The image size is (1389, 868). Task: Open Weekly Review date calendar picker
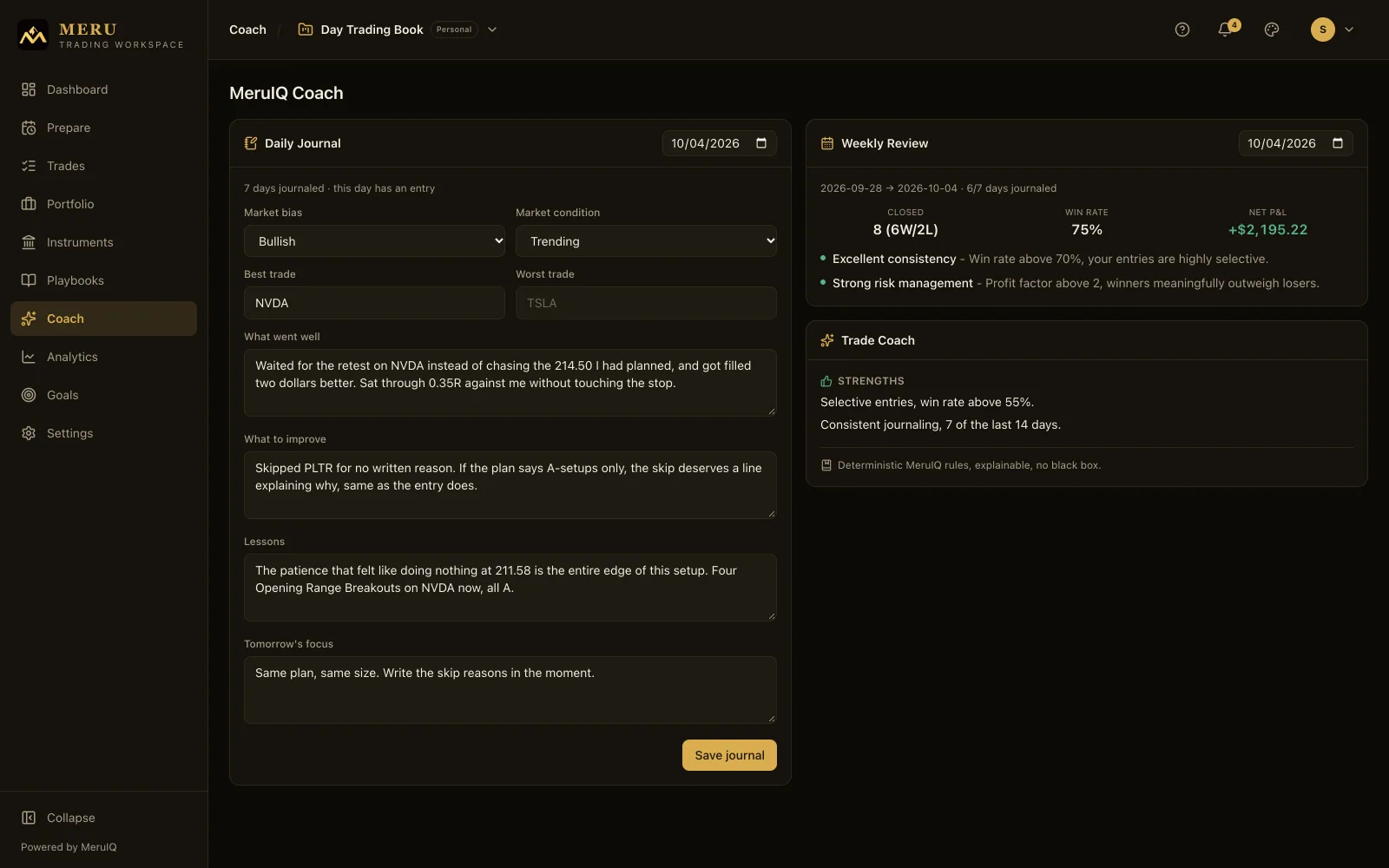click(1338, 143)
